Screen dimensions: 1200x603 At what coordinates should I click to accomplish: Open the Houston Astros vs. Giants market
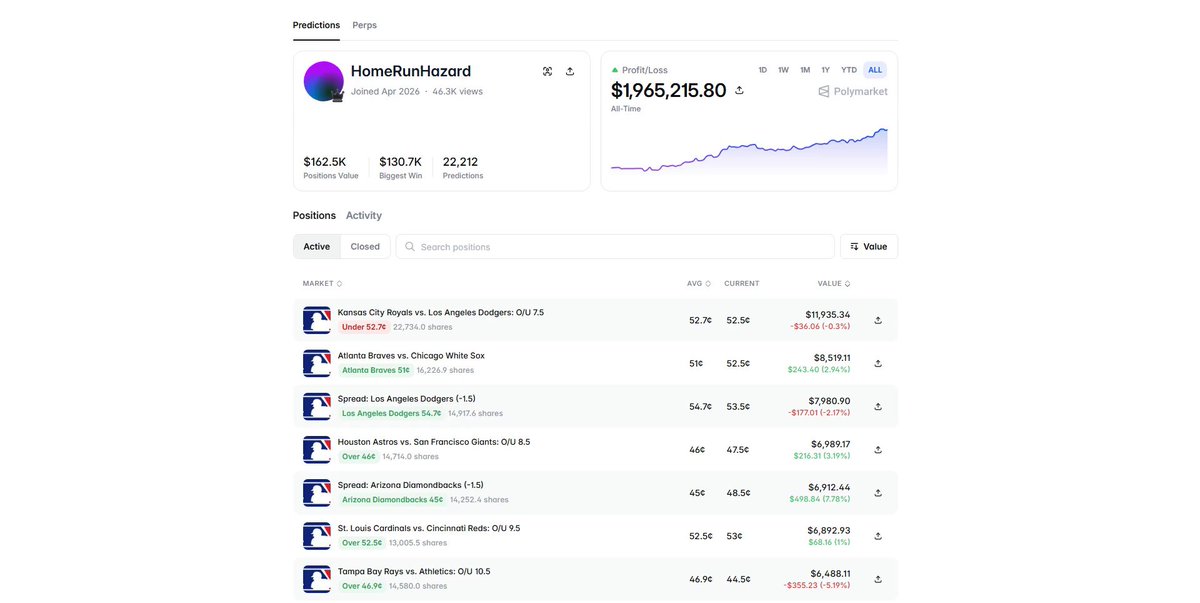pos(434,441)
